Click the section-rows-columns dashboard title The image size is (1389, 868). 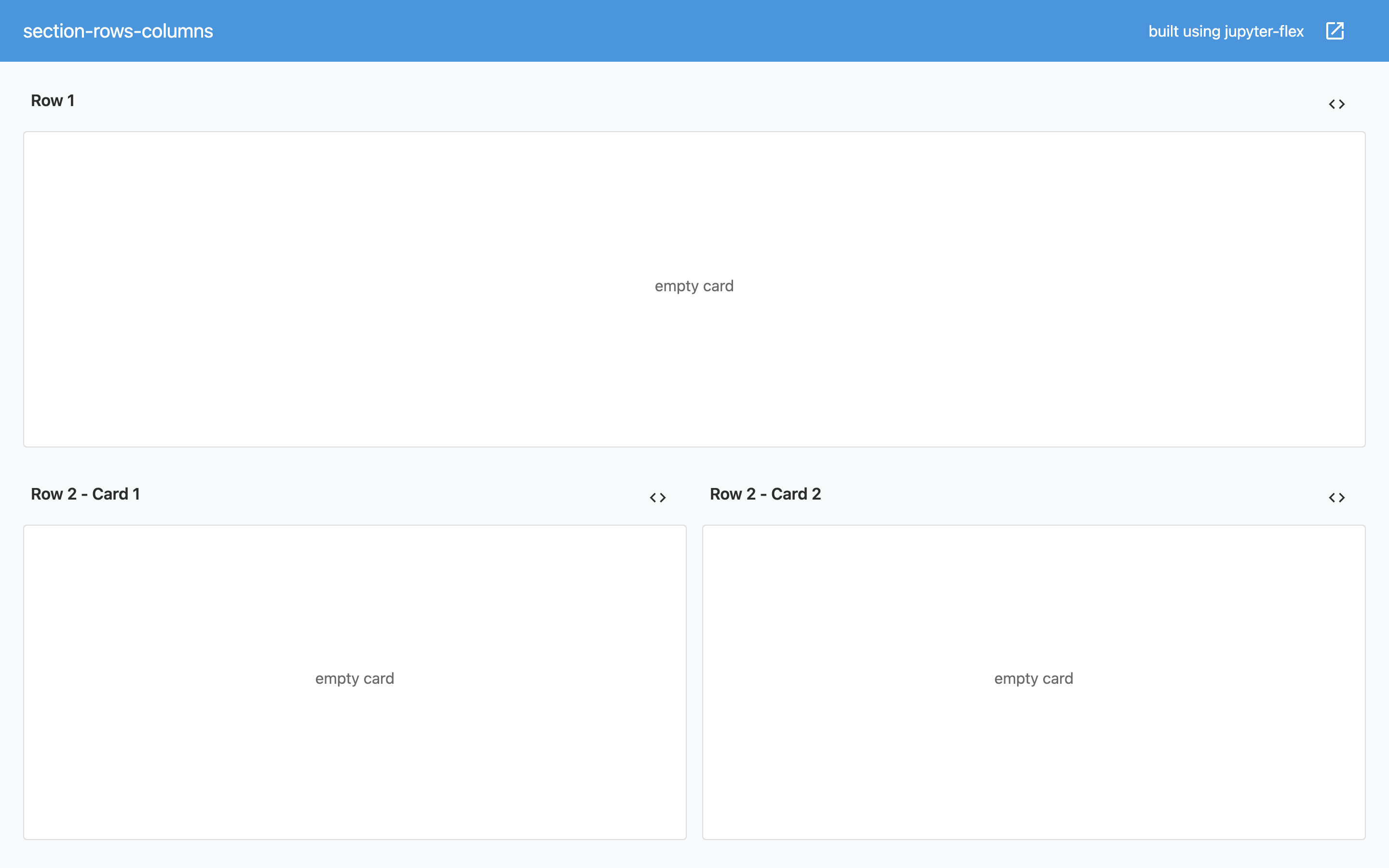[118, 31]
